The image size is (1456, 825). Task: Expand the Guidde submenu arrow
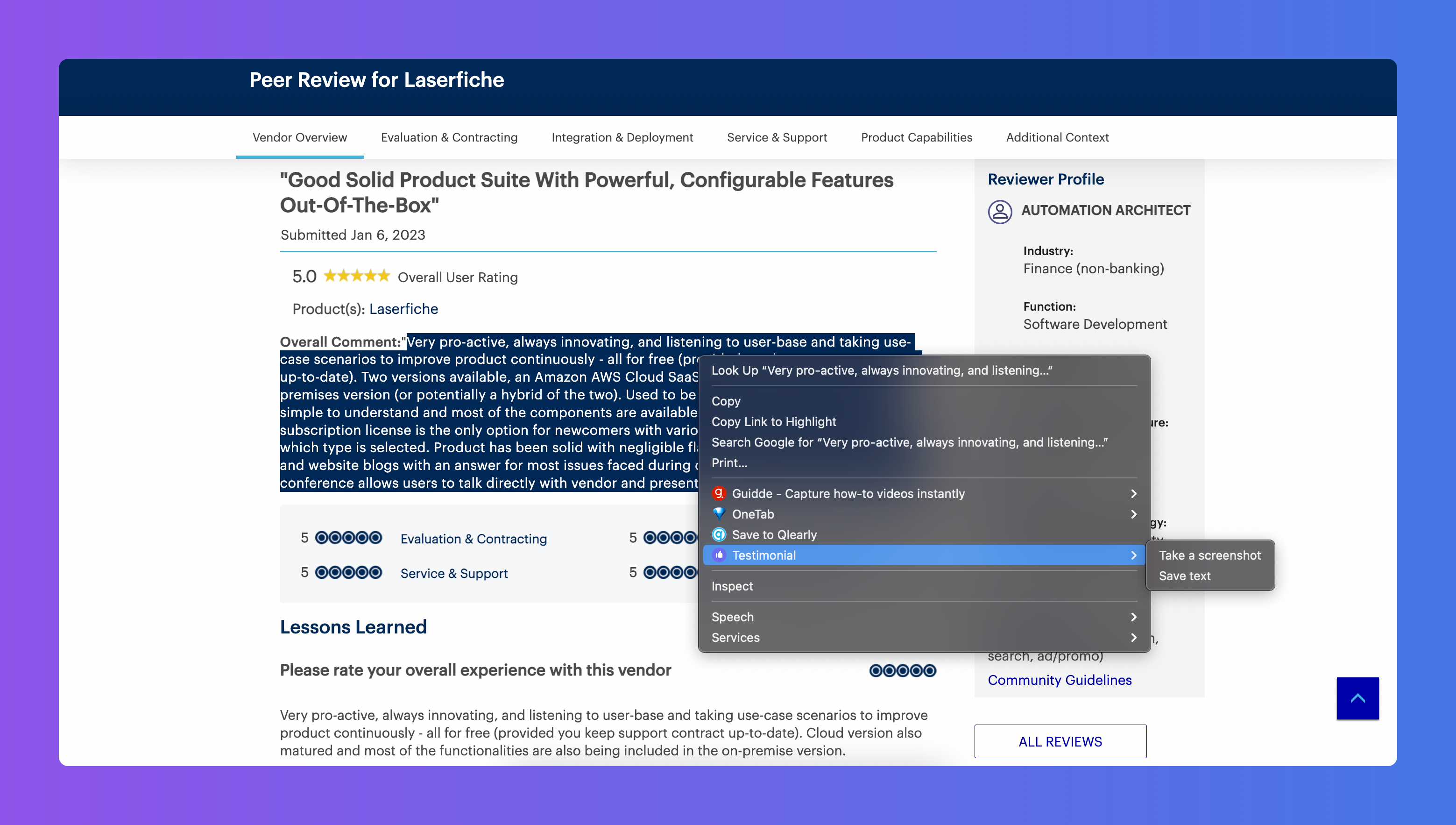pyautogui.click(x=1133, y=493)
